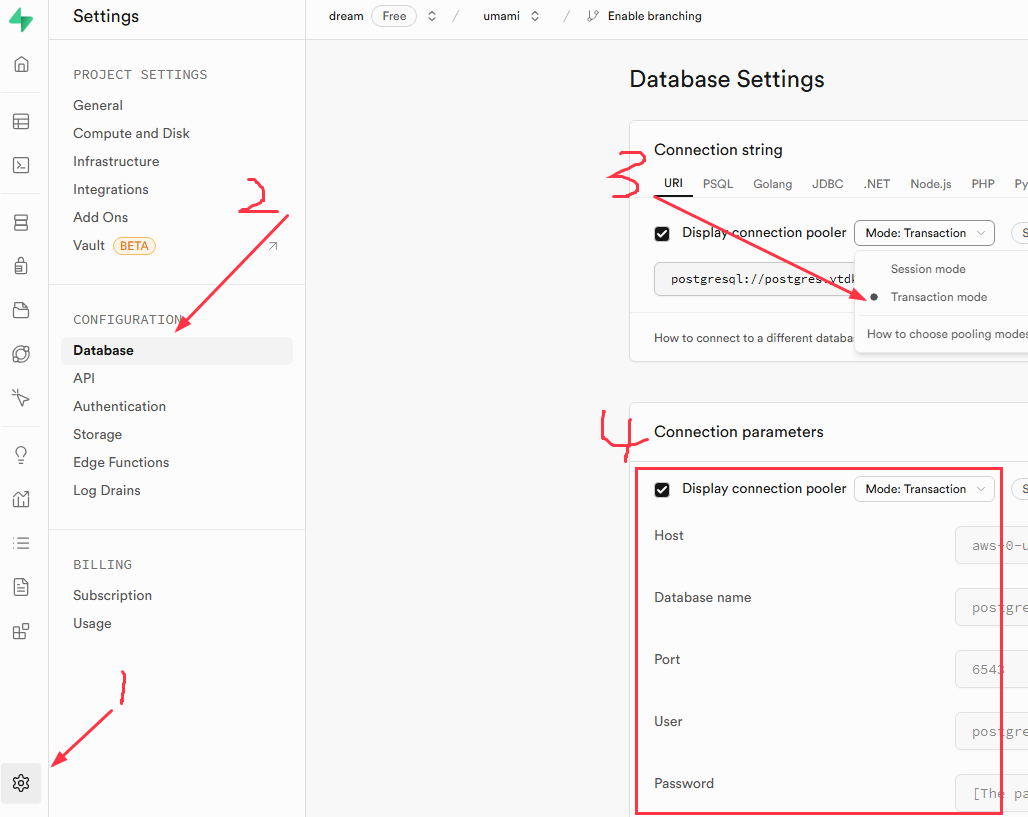Open the SQL Editor terminal icon
Image resolution: width=1028 pixels, height=817 pixels.
coord(21,166)
